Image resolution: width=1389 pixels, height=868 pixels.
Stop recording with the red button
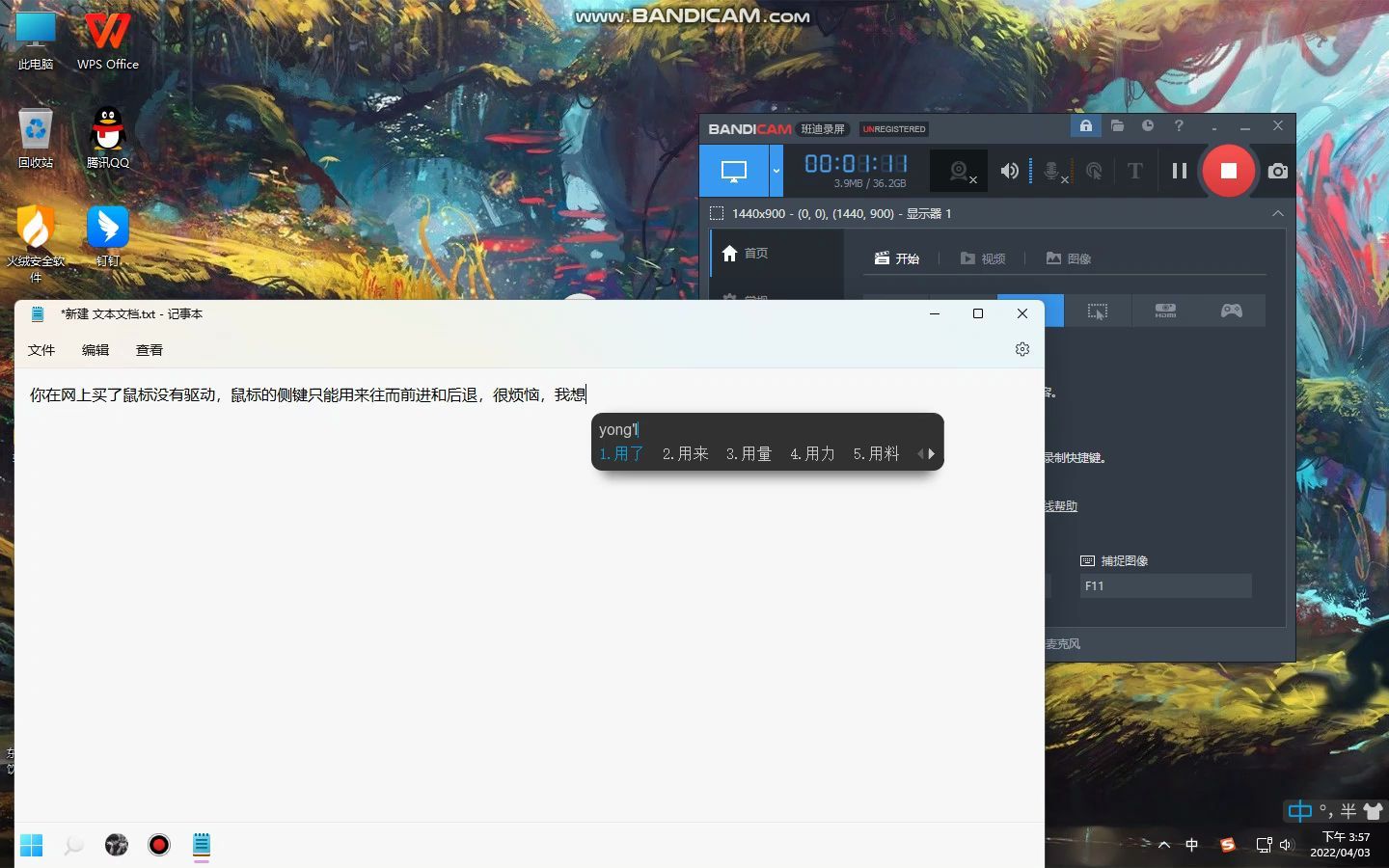(1228, 171)
